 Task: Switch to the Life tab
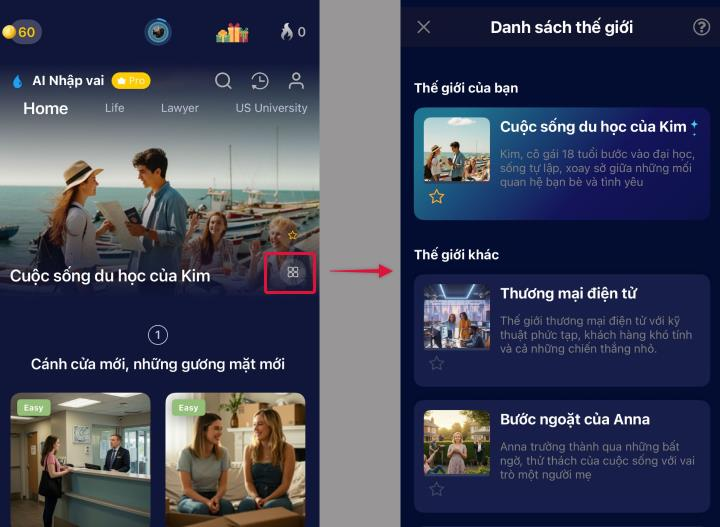point(115,108)
